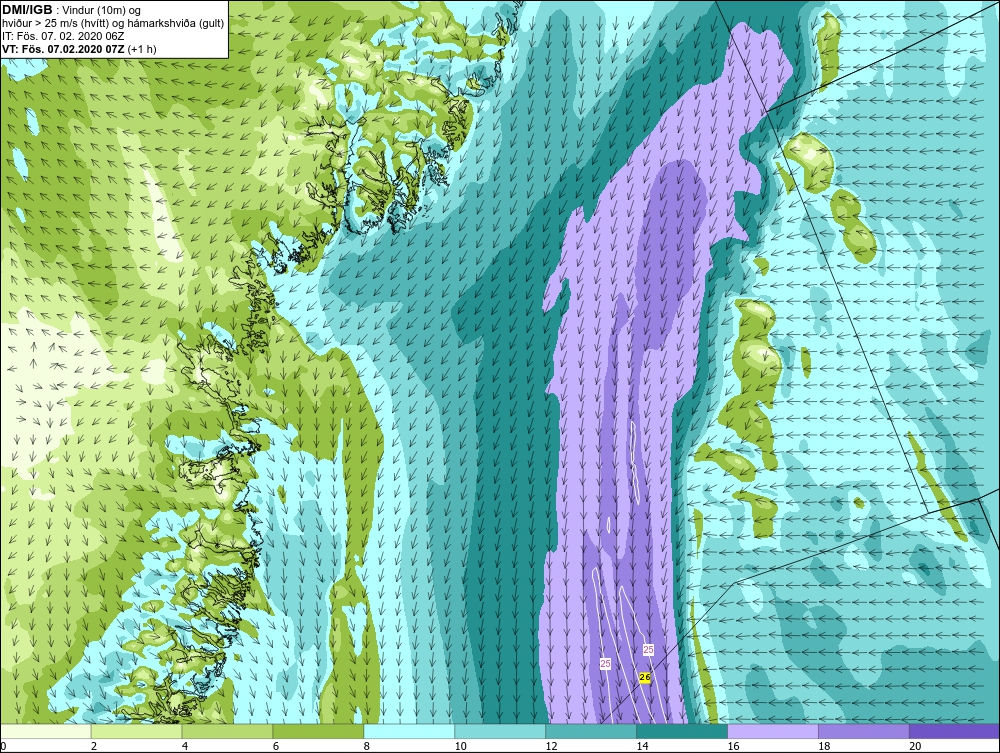
Task: Click the legend scale number 20
Action: [915, 746]
